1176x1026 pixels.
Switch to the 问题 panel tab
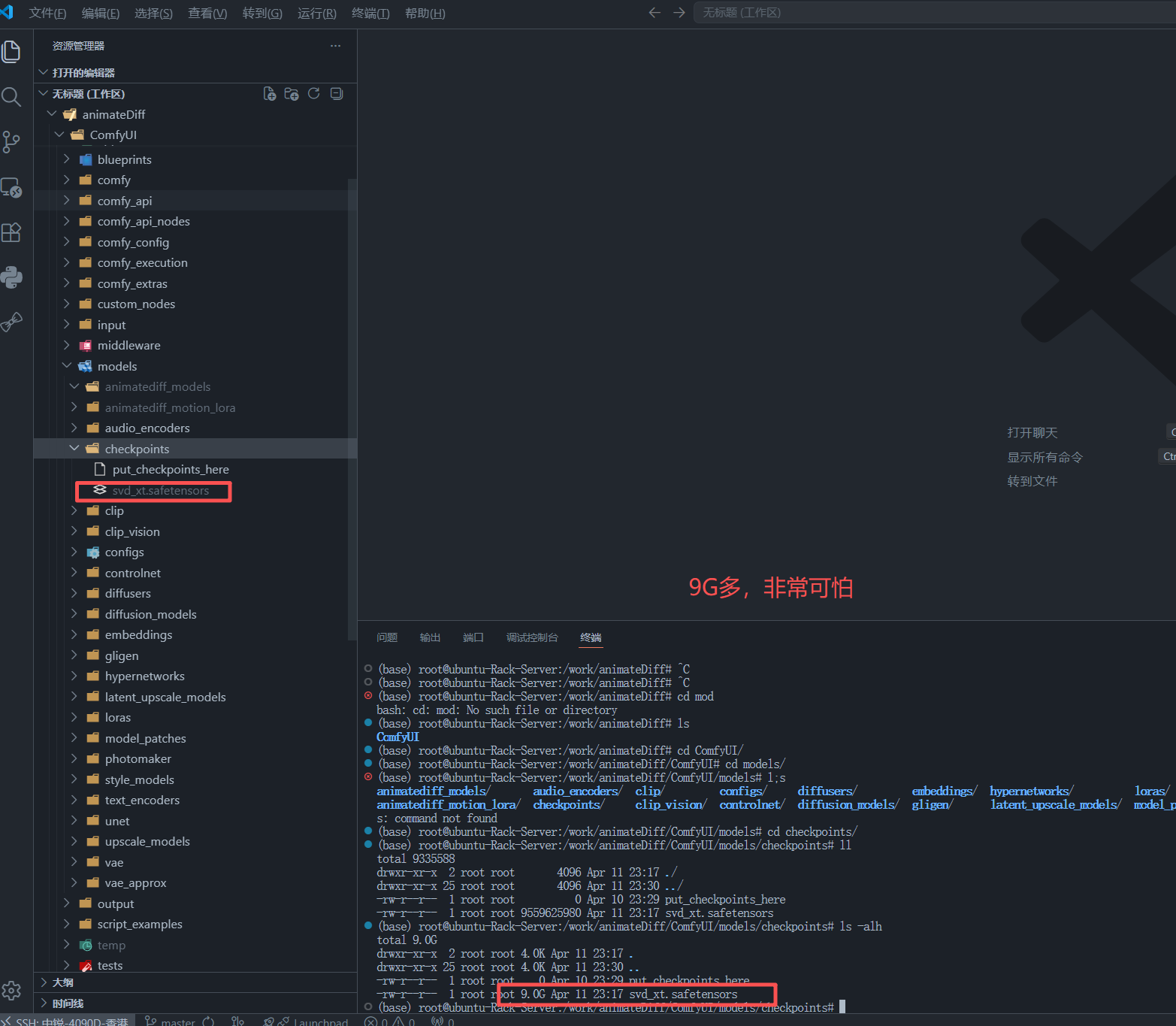pos(387,637)
